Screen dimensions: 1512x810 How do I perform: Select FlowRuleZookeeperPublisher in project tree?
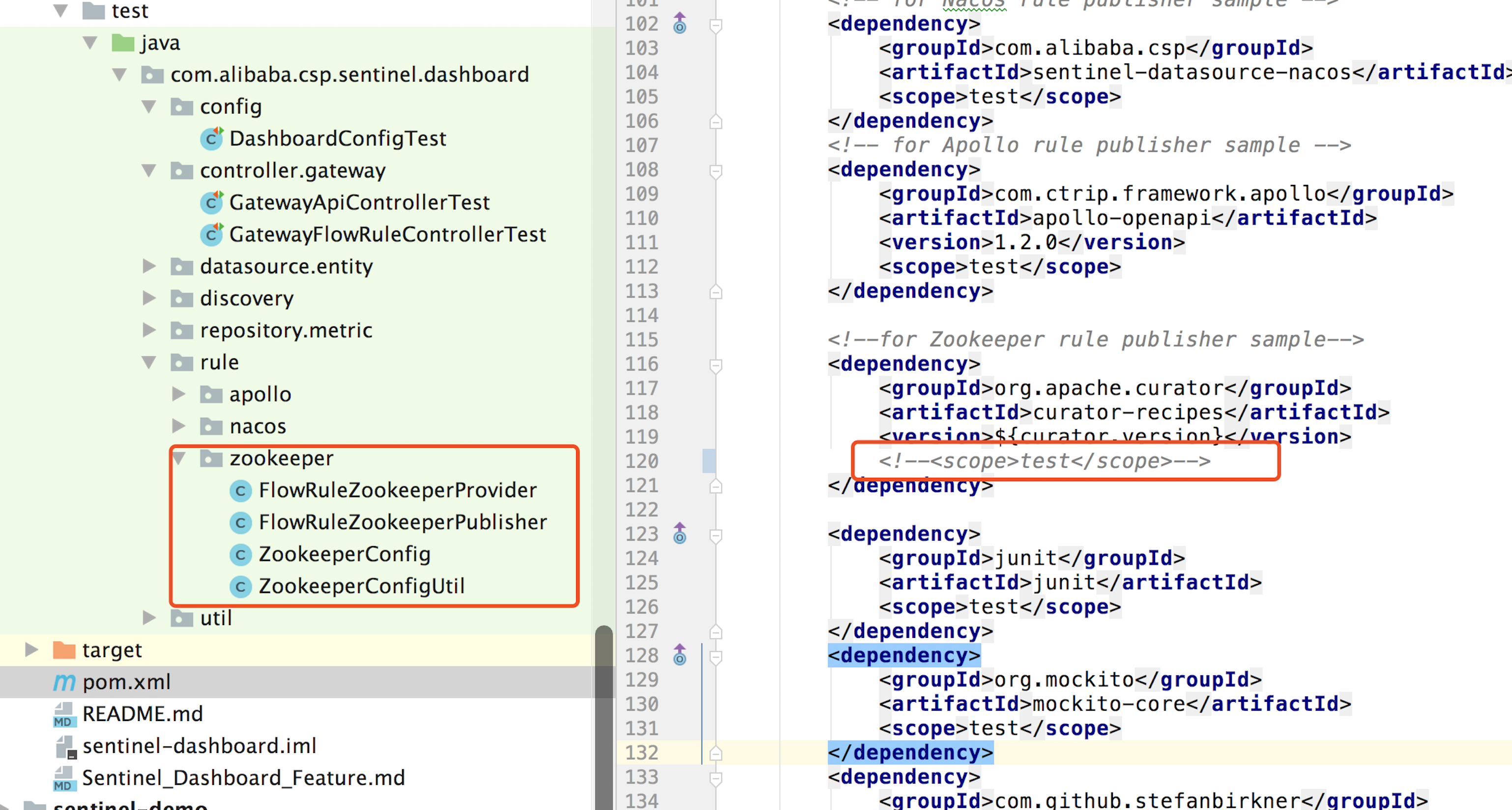coord(403,522)
